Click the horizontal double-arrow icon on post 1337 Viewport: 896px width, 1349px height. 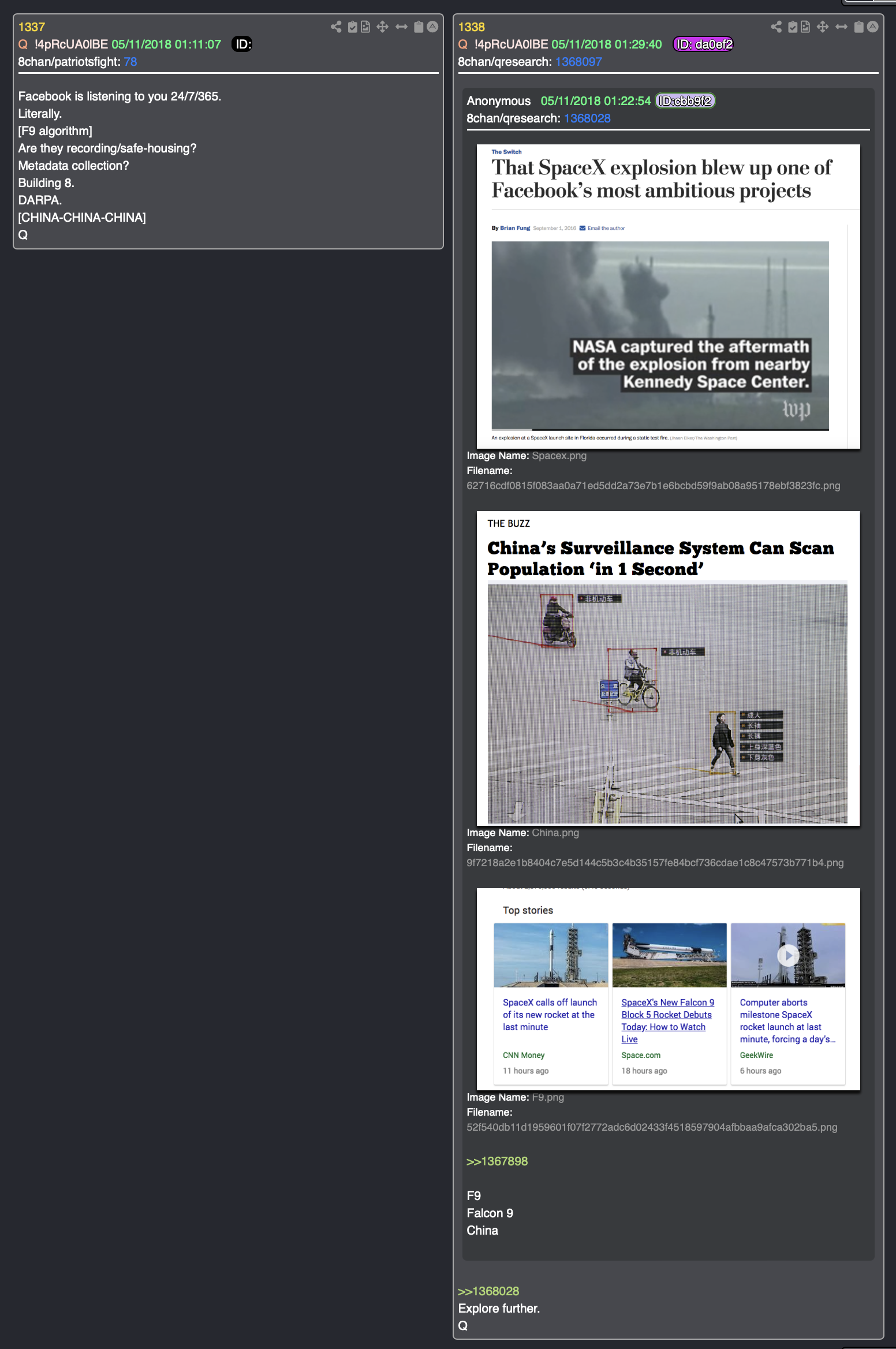pyautogui.click(x=401, y=27)
